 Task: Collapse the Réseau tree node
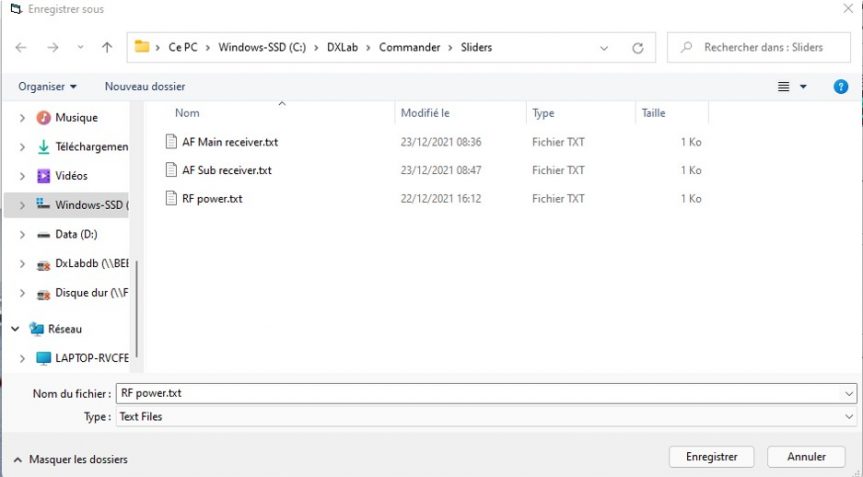[x=15, y=329]
